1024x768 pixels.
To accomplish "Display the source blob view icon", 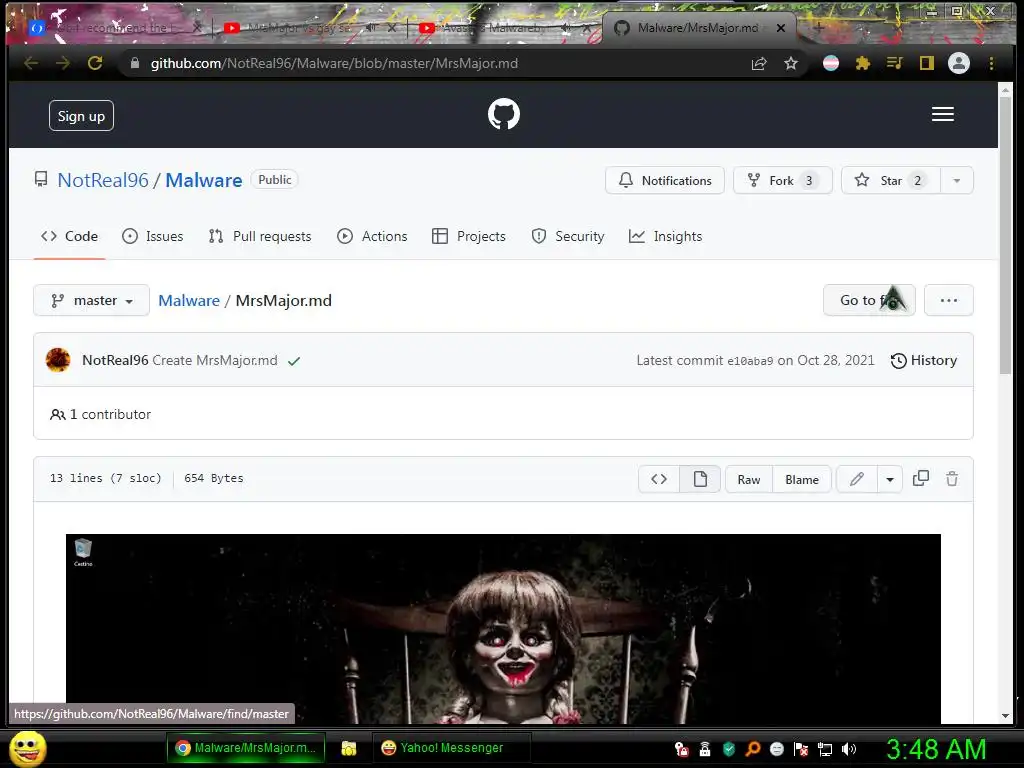I will coord(659,479).
